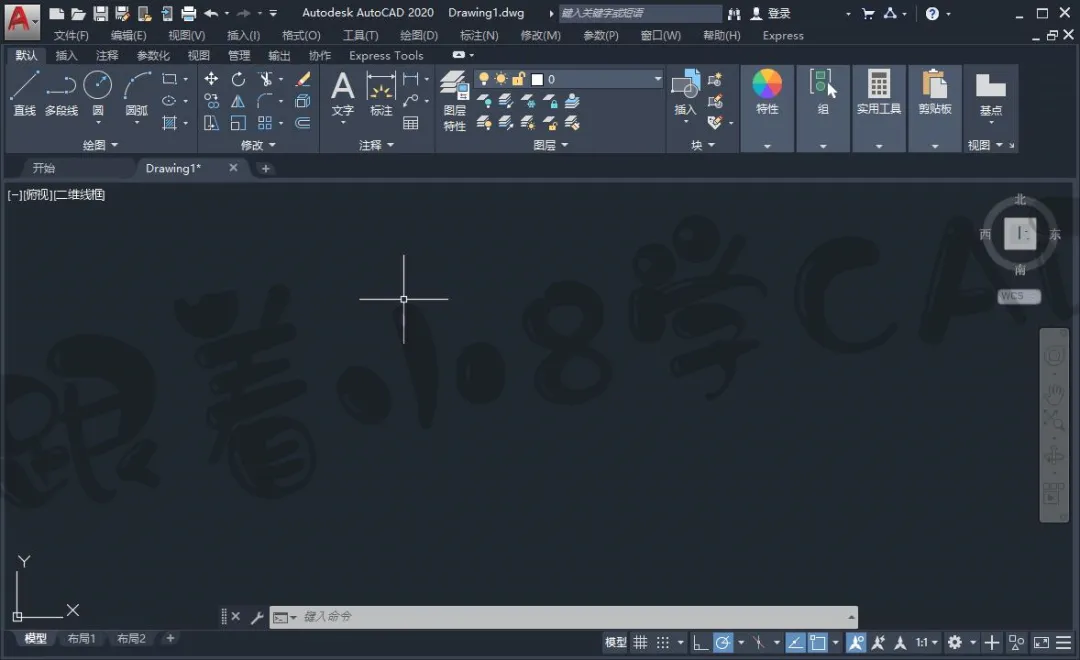Toggle grid display in status bar
The height and width of the screenshot is (660, 1080).
pos(641,643)
